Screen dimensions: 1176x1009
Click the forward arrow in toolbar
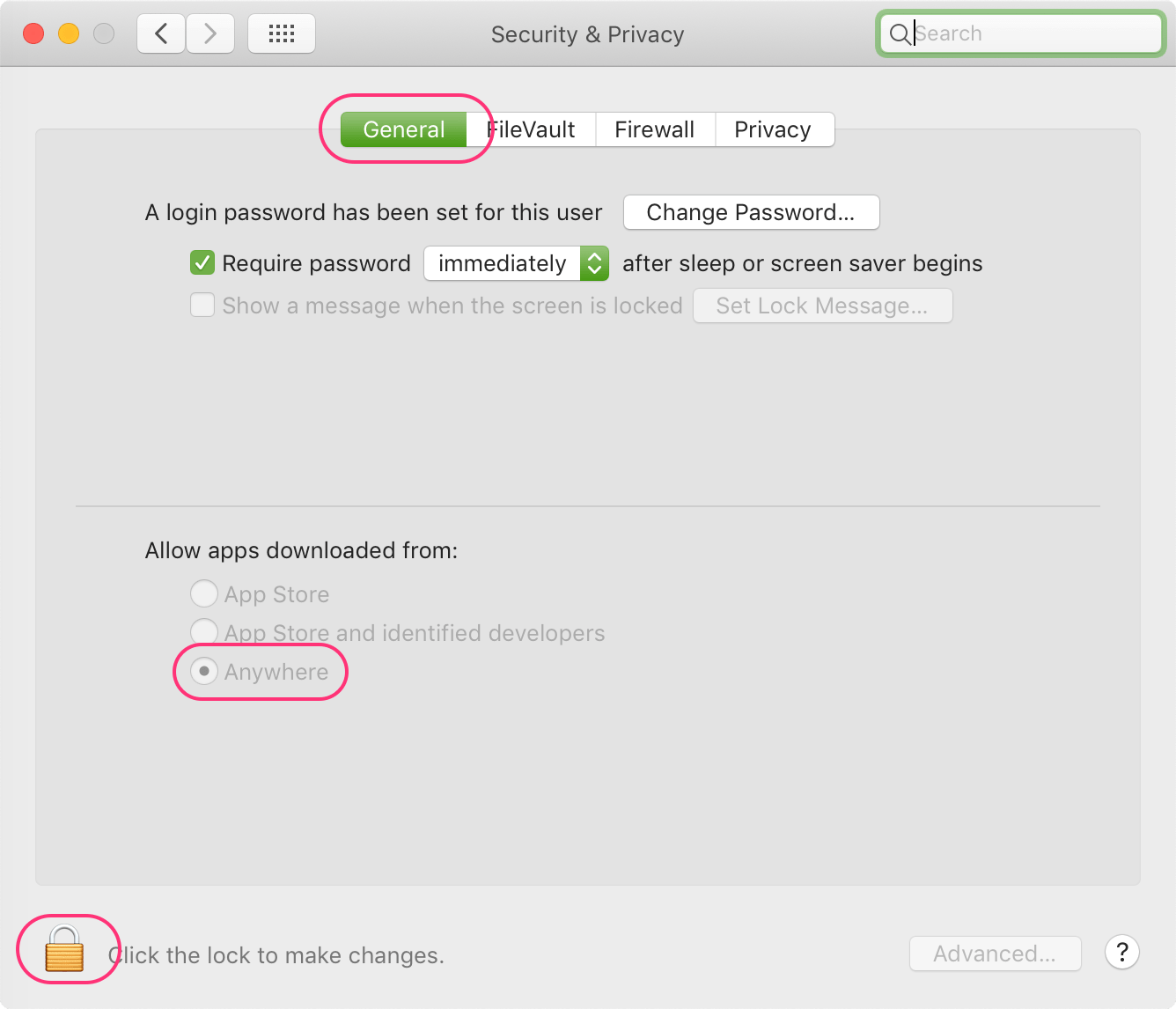209,33
